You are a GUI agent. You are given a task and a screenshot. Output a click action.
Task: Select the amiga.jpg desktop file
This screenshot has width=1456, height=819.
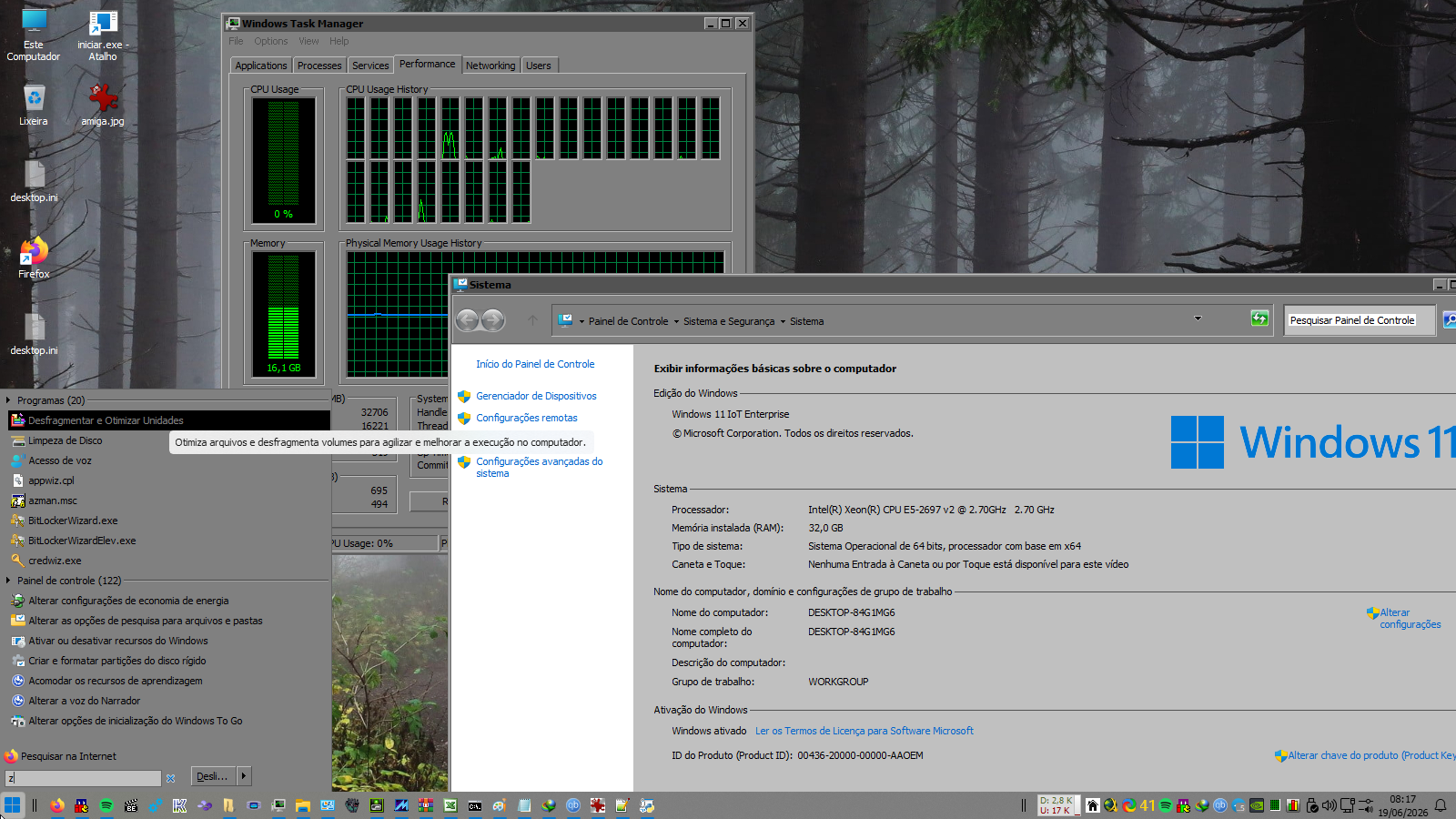[103, 105]
